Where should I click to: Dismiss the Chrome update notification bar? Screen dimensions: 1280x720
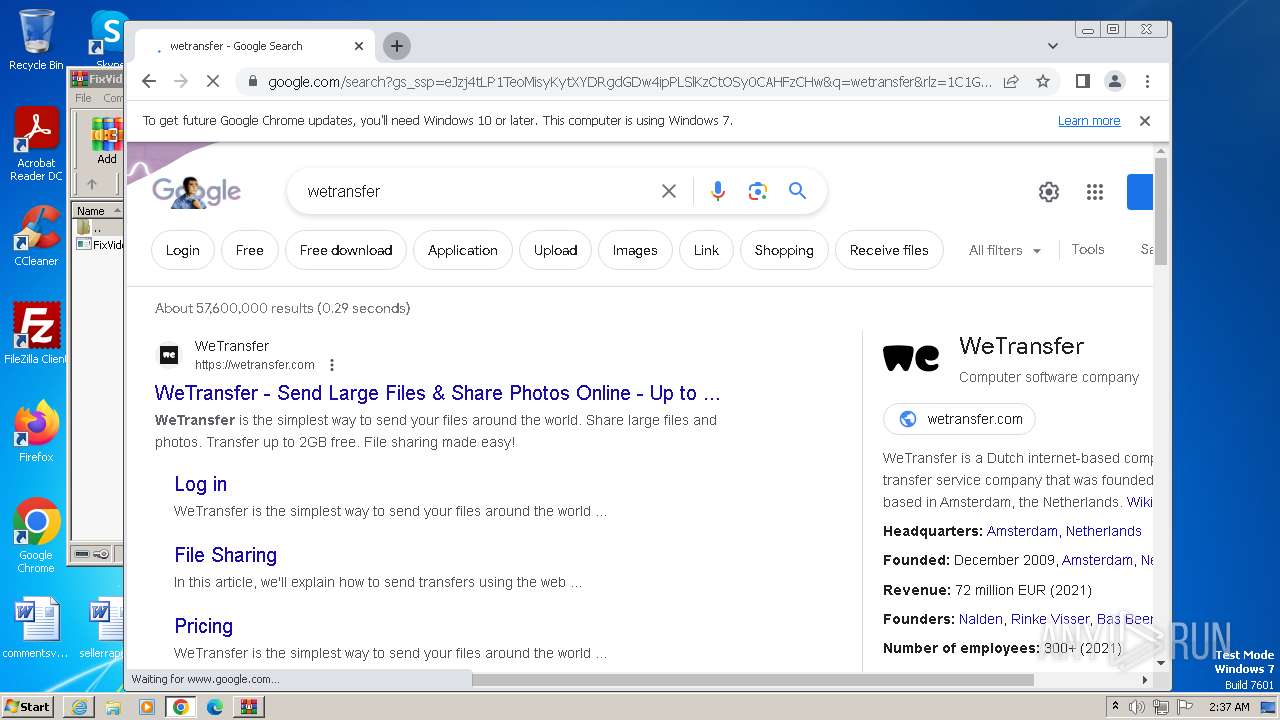pyautogui.click(x=1145, y=121)
